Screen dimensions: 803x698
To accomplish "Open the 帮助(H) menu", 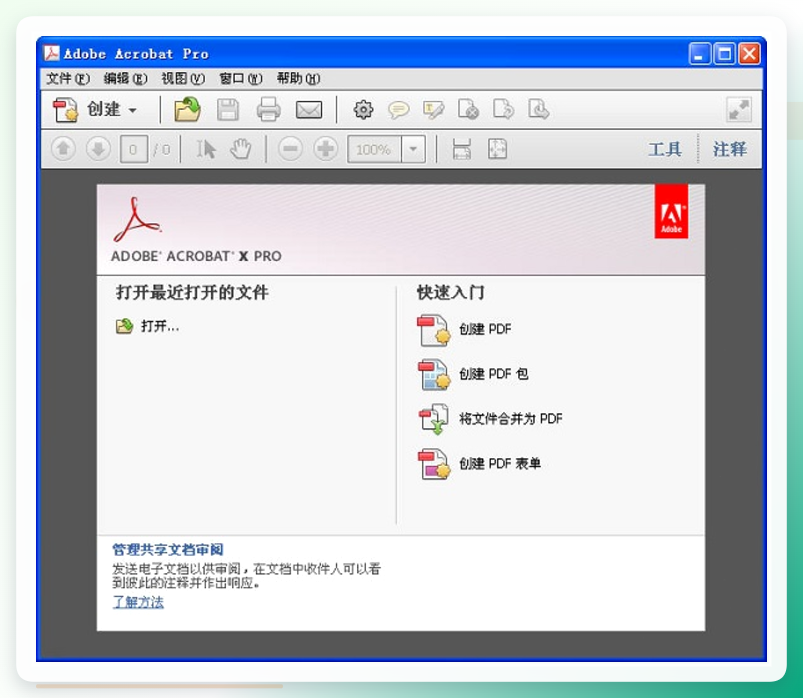I will pyautogui.click(x=299, y=78).
